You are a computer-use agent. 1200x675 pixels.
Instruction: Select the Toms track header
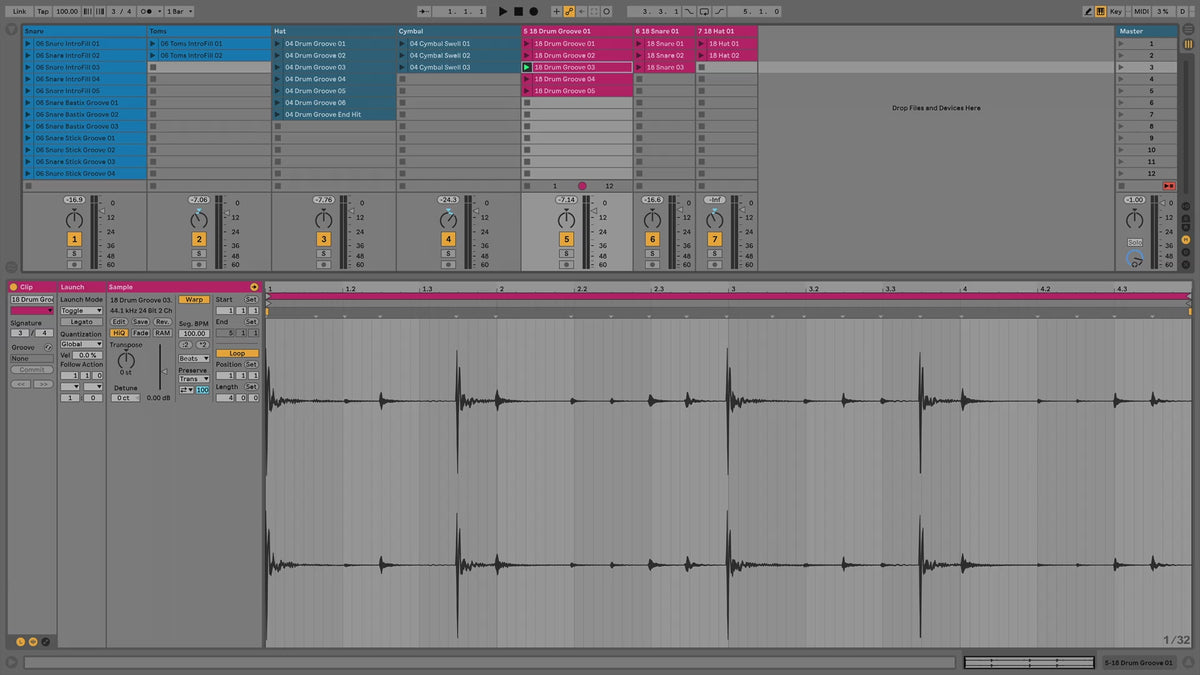tap(208, 31)
